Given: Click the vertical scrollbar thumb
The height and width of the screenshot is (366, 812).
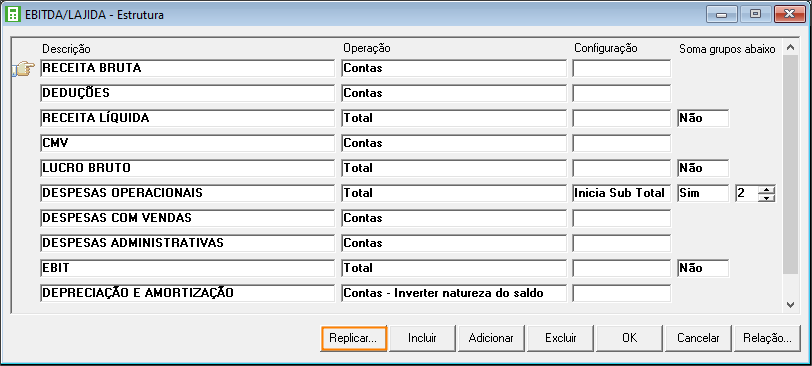Looking at the screenshot, I should 790,165.
